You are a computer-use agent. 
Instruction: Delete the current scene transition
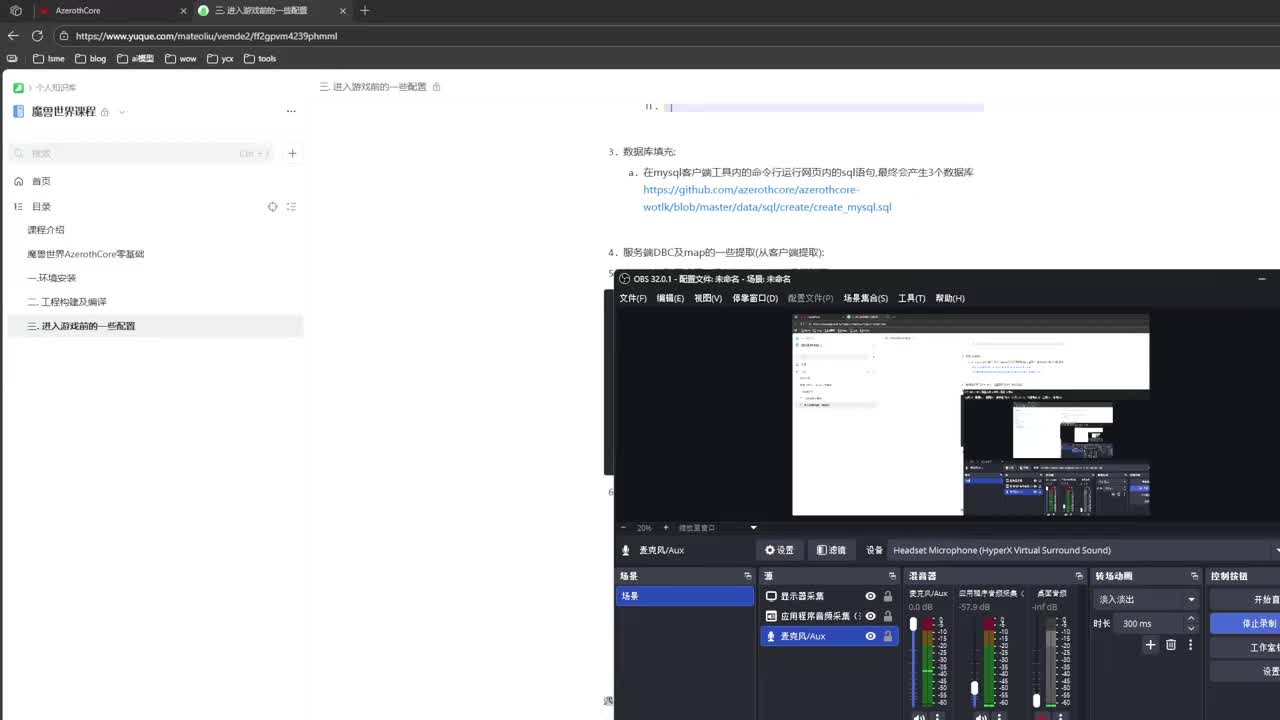1171,645
